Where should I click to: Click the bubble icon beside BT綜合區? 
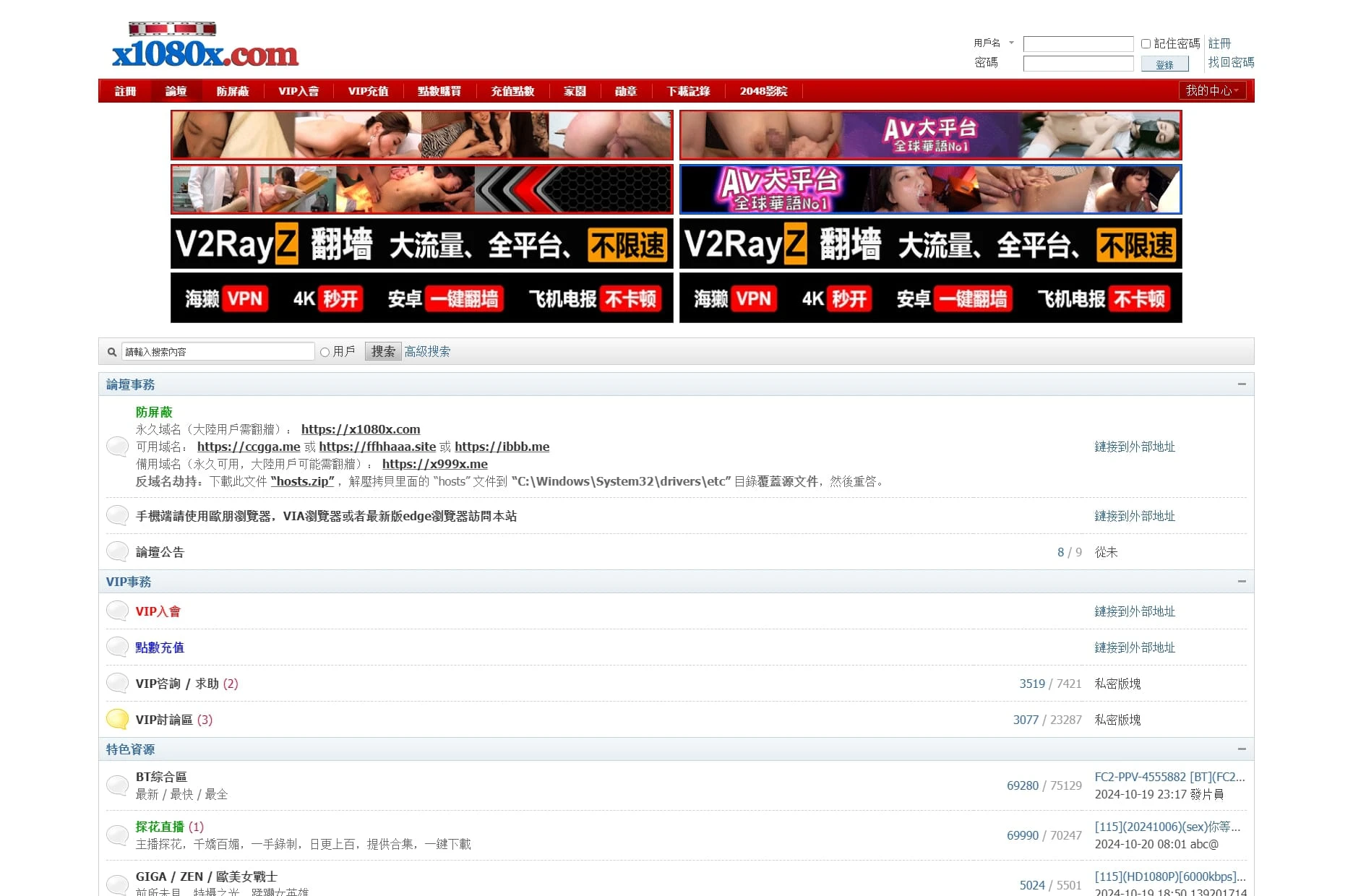point(117,785)
